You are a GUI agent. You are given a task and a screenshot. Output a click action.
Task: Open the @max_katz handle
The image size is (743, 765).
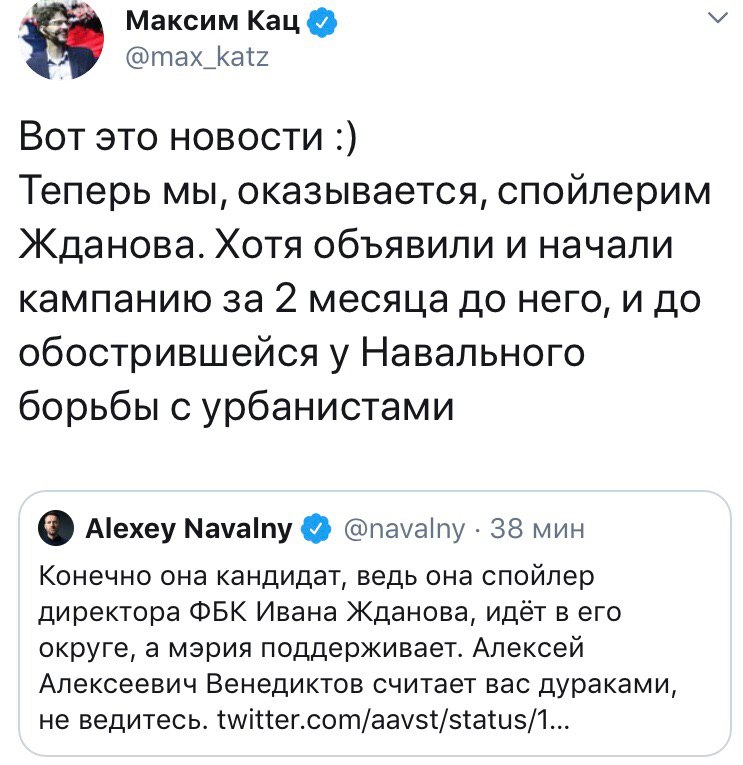pos(198,57)
